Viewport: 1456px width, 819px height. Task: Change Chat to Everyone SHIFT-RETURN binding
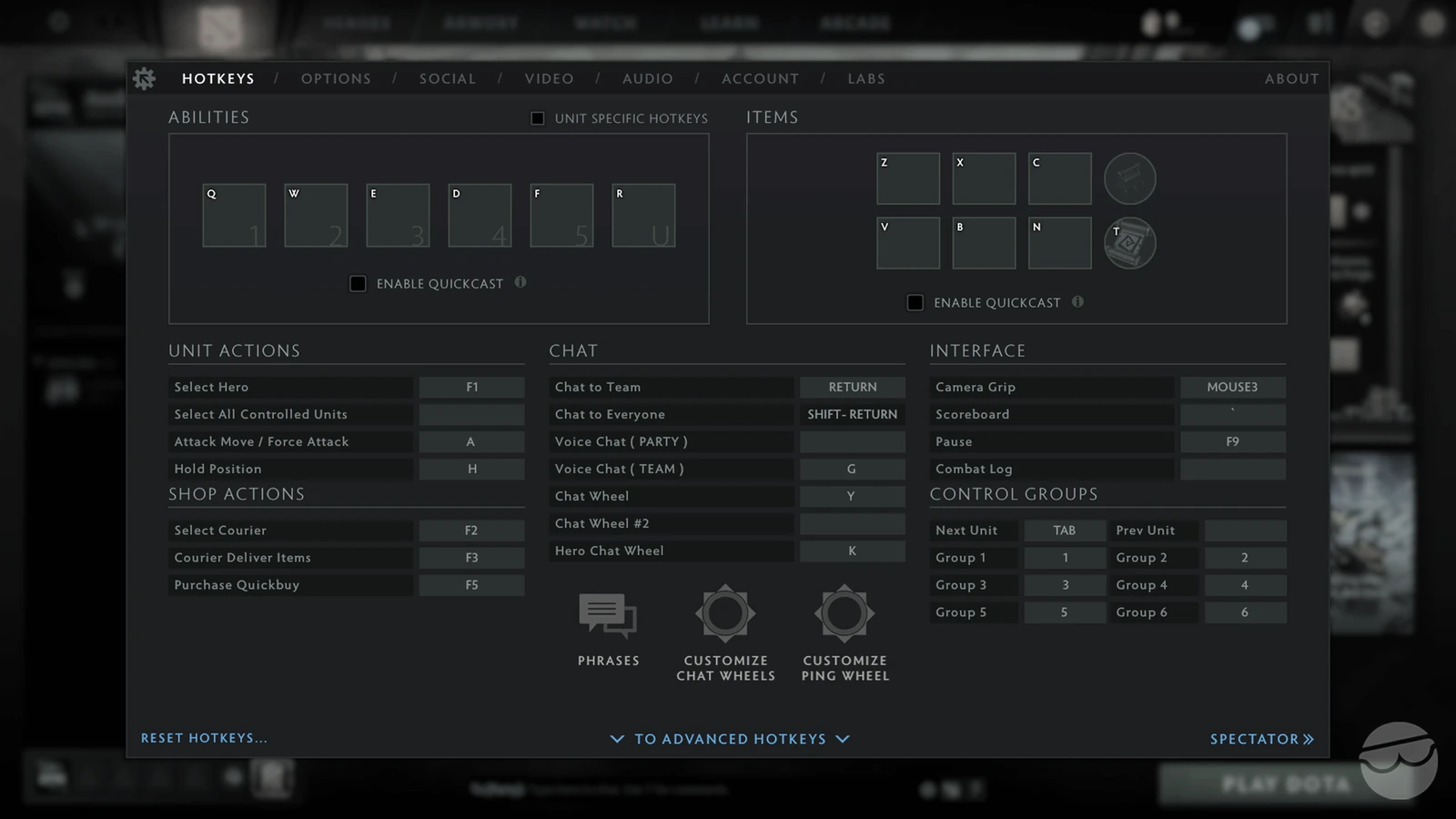853,414
